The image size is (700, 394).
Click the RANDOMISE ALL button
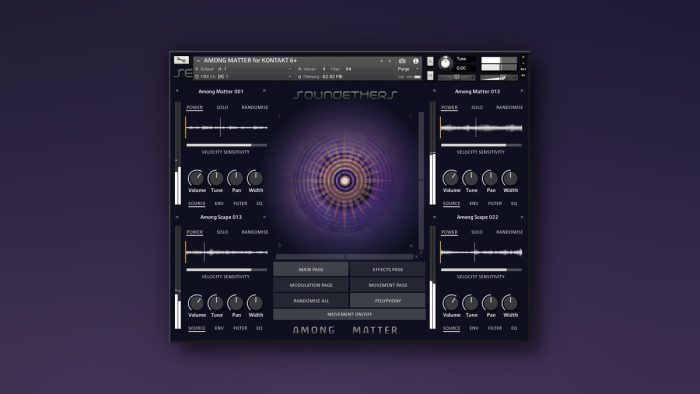tap(311, 301)
